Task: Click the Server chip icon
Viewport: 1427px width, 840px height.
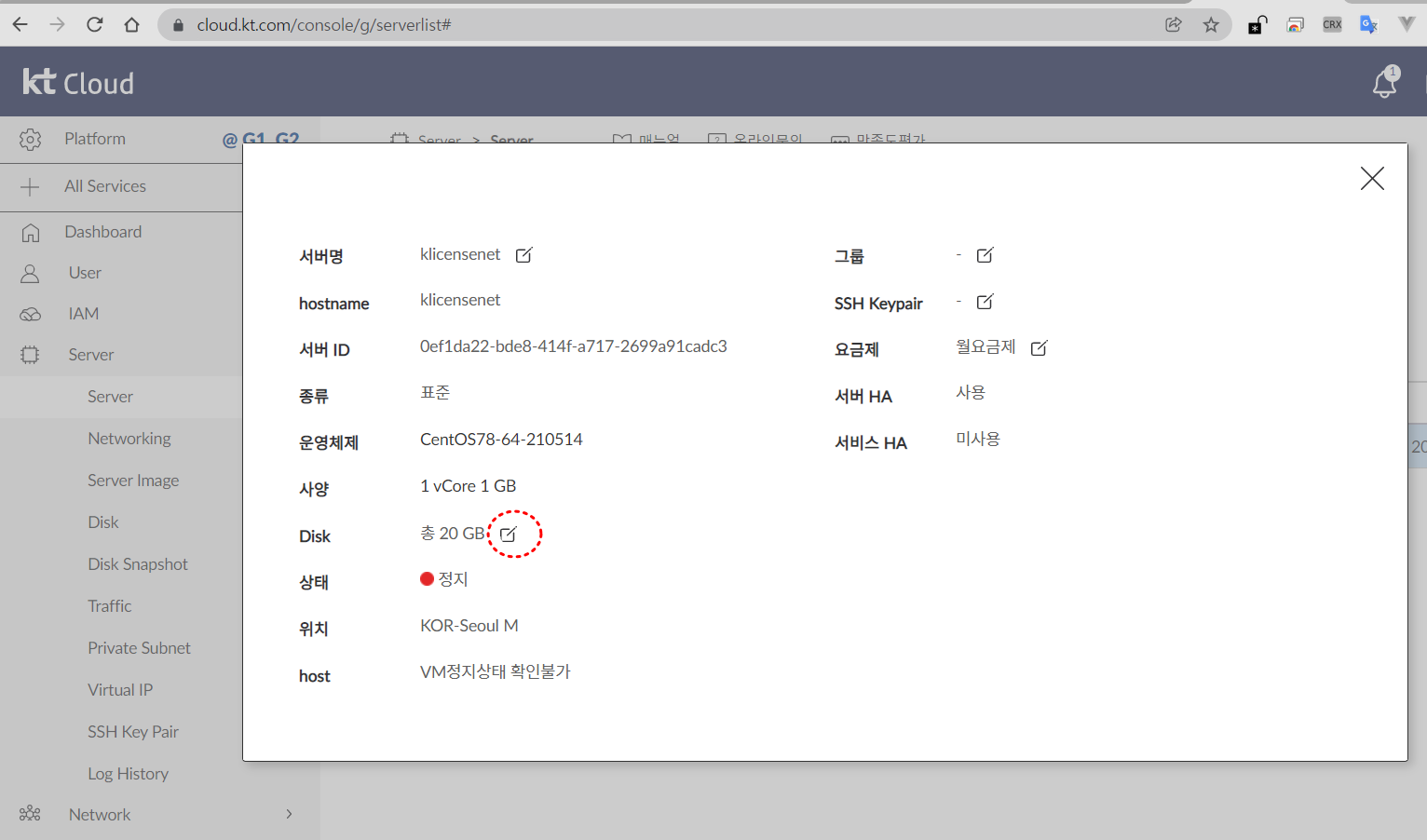Action: (30, 355)
